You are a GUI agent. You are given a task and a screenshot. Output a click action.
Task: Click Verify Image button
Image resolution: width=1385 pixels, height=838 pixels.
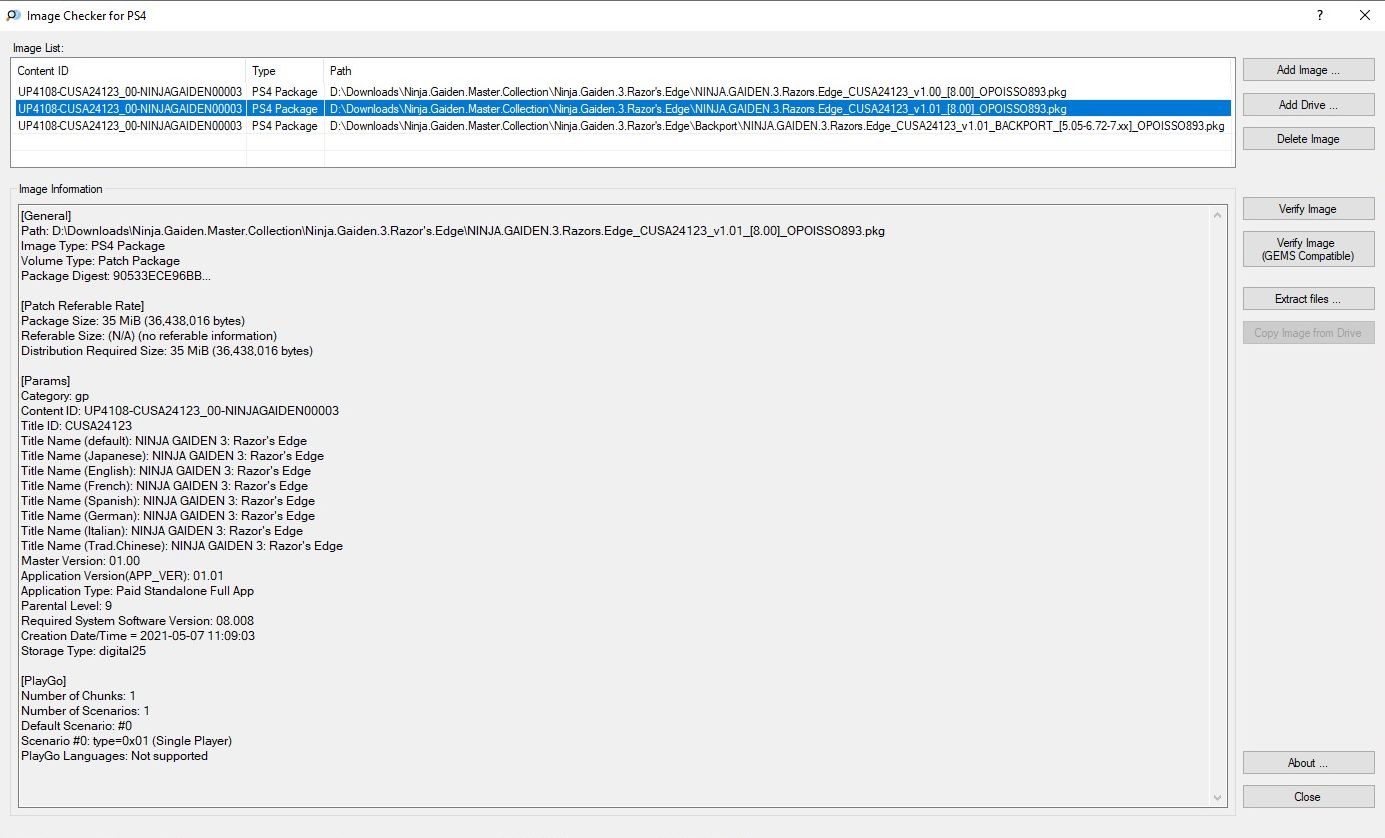pos(1308,209)
